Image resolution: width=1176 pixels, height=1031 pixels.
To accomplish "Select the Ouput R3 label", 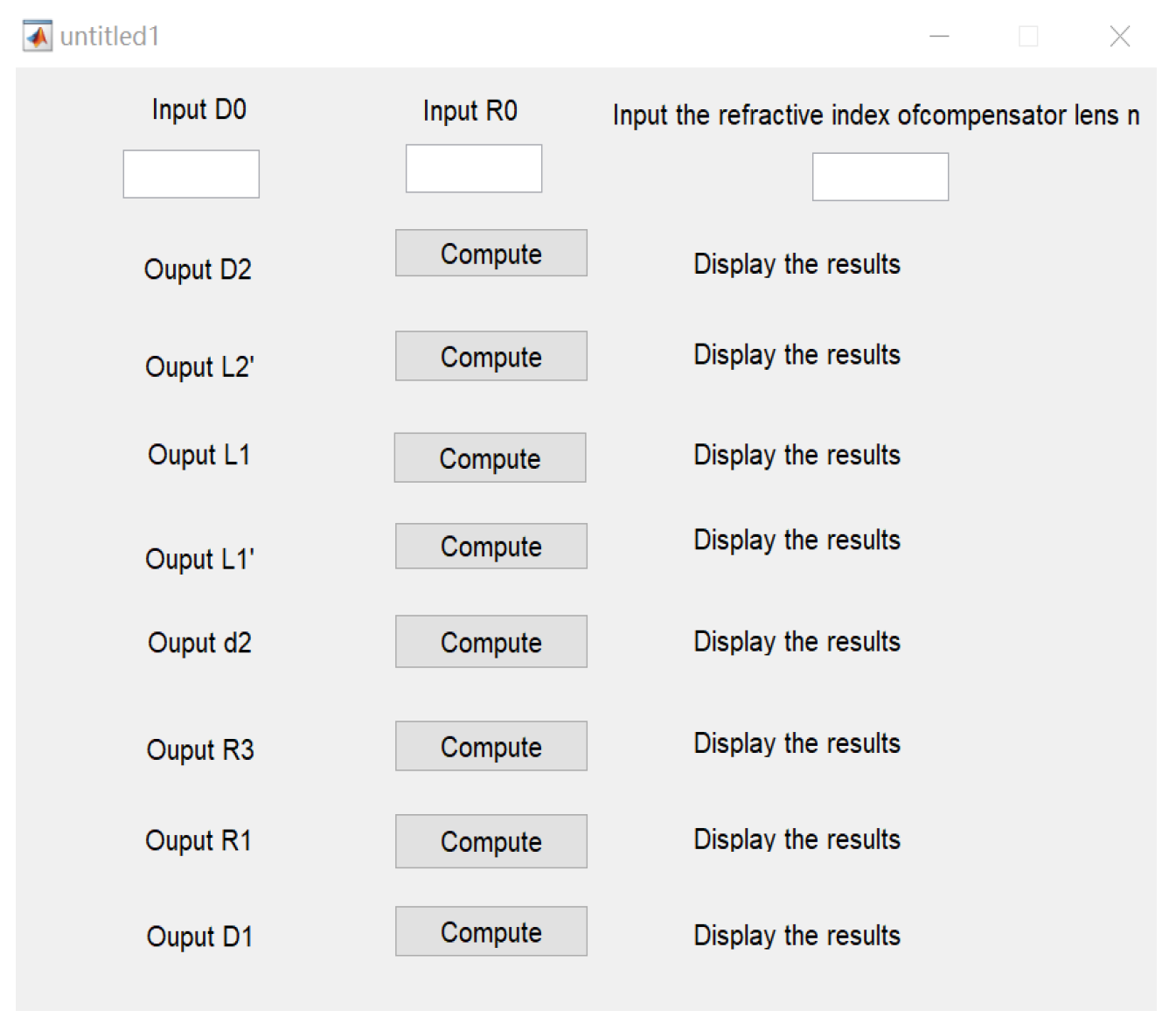I will [200, 750].
